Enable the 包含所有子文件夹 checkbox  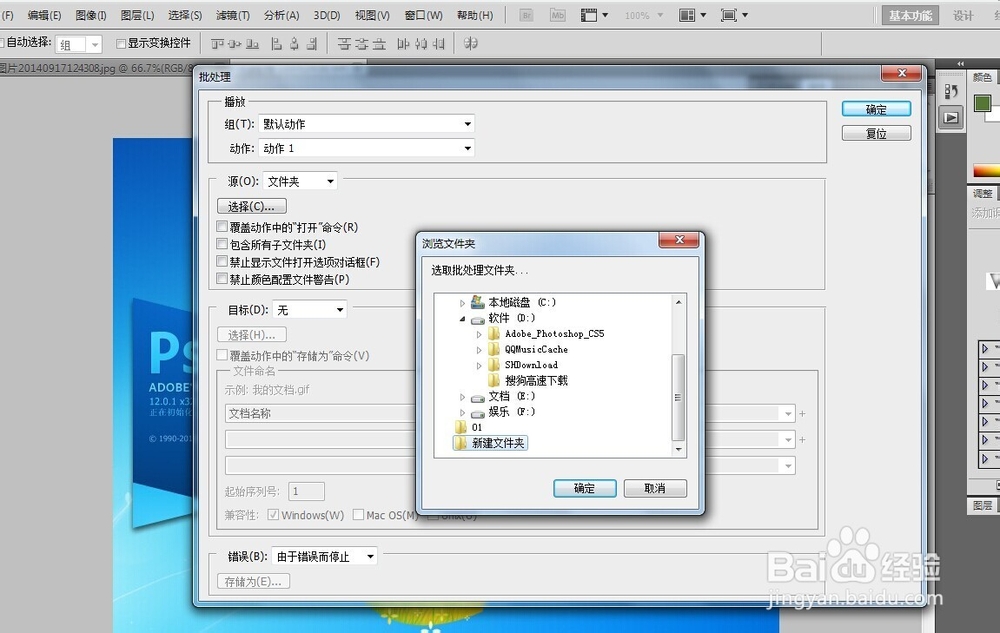[221, 243]
